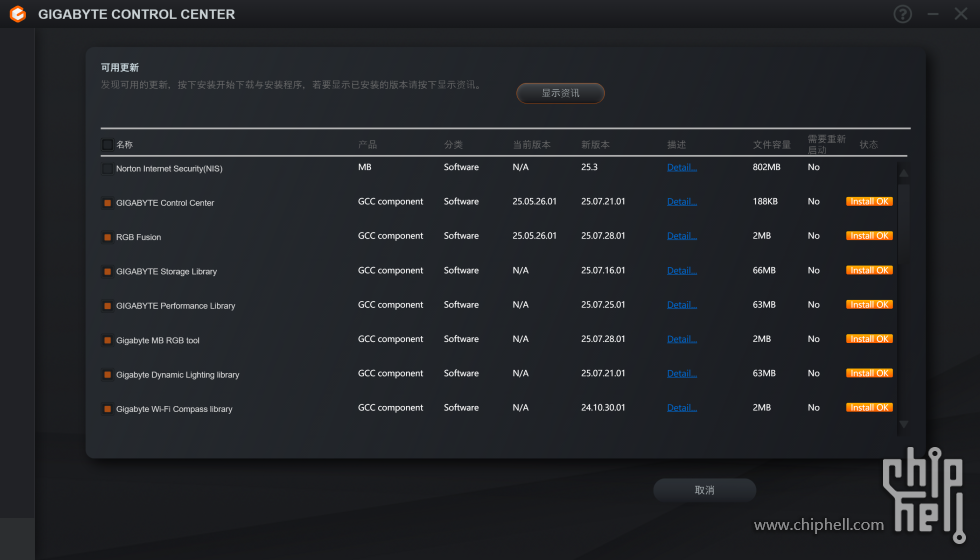Screen dimensions: 980x560
Task: Click the 25.07.16.01 version cell
Action: pyautogui.click(x=603, y=270)
